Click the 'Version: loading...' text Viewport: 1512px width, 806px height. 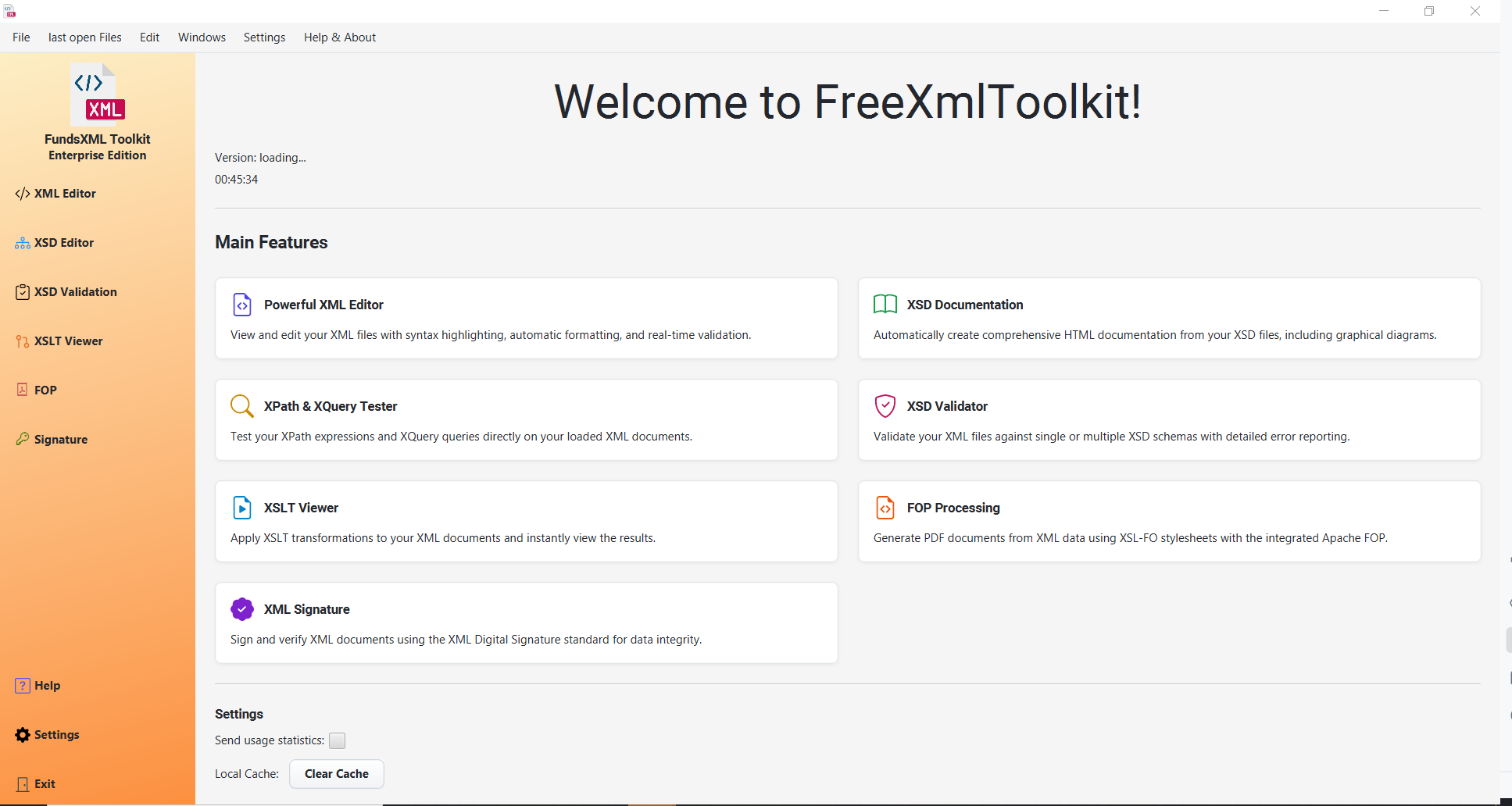(260, 158)
